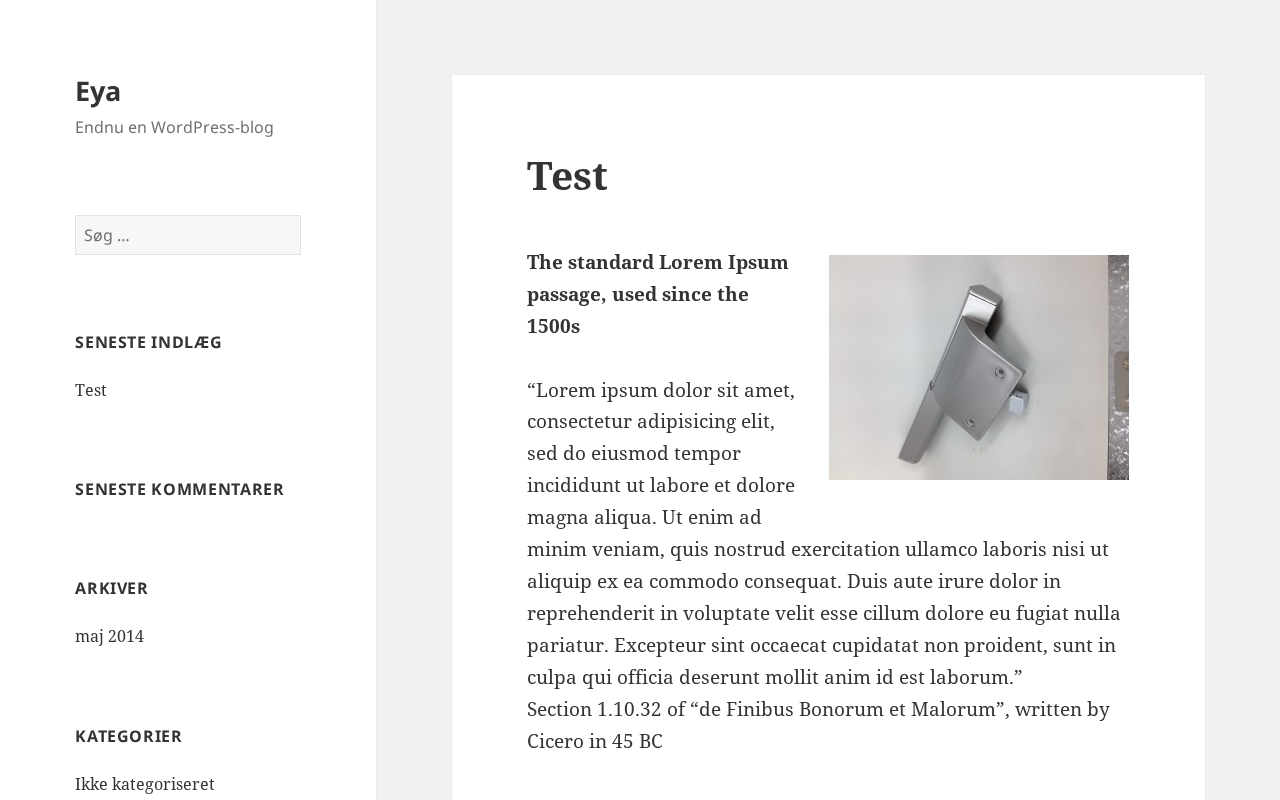
Task: Click the bold standard Lorem Ipsum passage heading
Action: tap(657, 294)
